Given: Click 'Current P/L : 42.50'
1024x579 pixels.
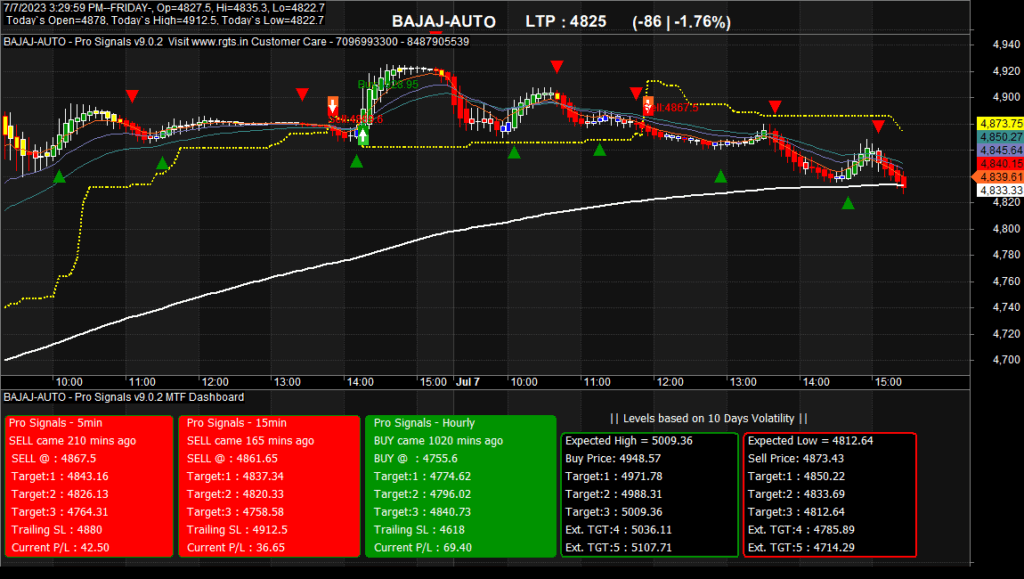Looking at the screenshot, I should pyautogui.click(x=60, y=547).
